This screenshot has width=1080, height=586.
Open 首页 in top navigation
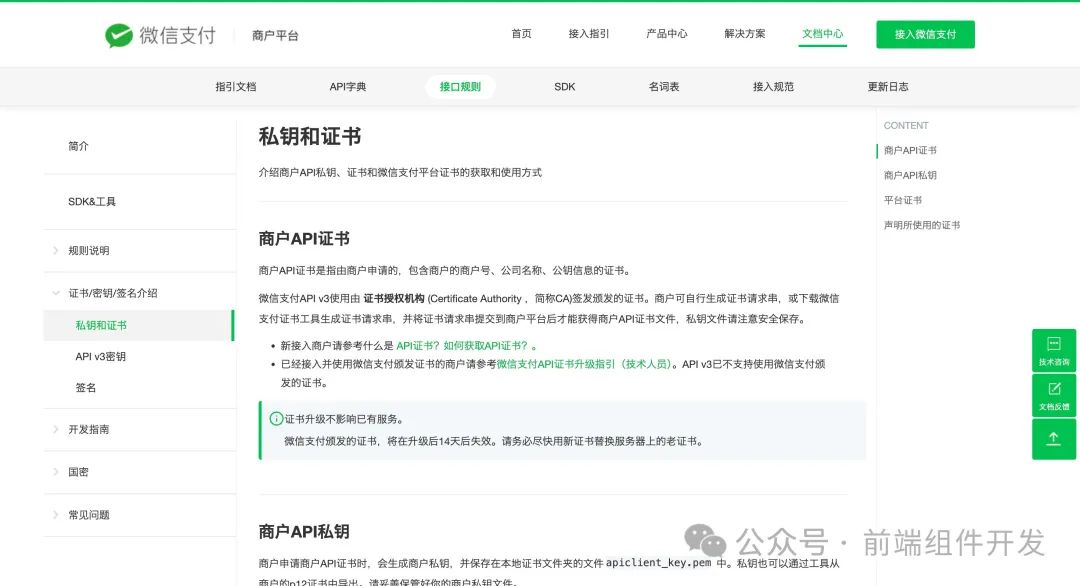[x=521, y=34]
